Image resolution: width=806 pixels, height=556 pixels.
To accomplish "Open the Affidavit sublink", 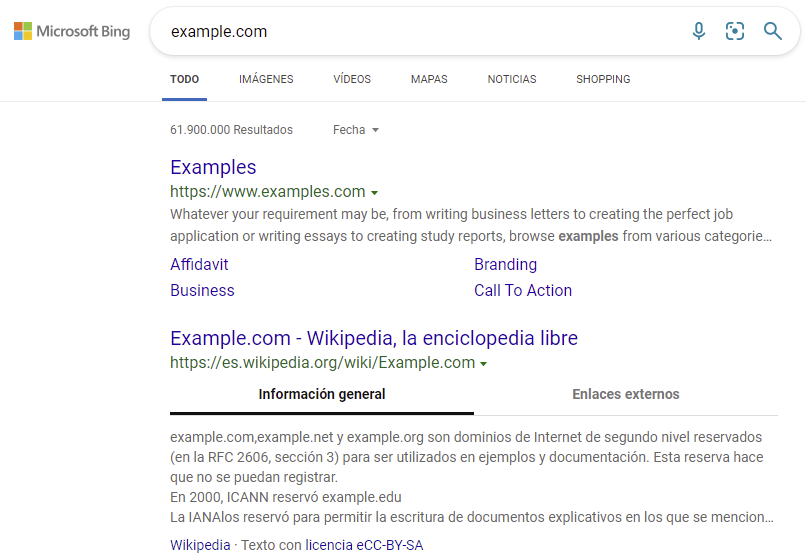I will [x=199, y=264].
